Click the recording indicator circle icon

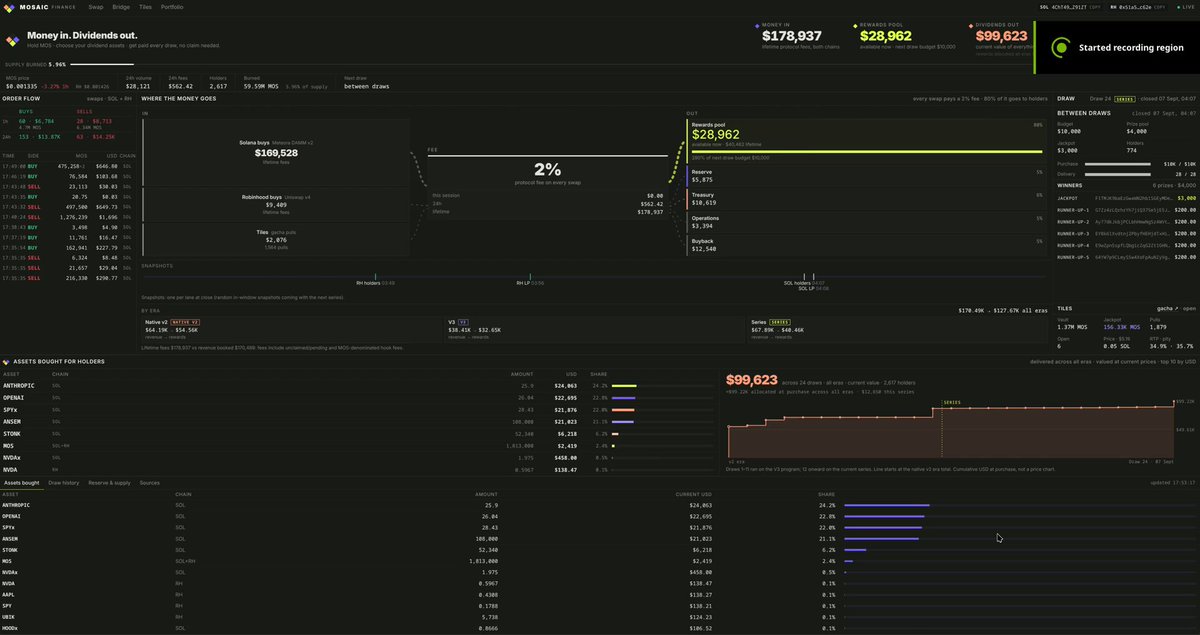pyautogui.click(x=1061, y=47)
